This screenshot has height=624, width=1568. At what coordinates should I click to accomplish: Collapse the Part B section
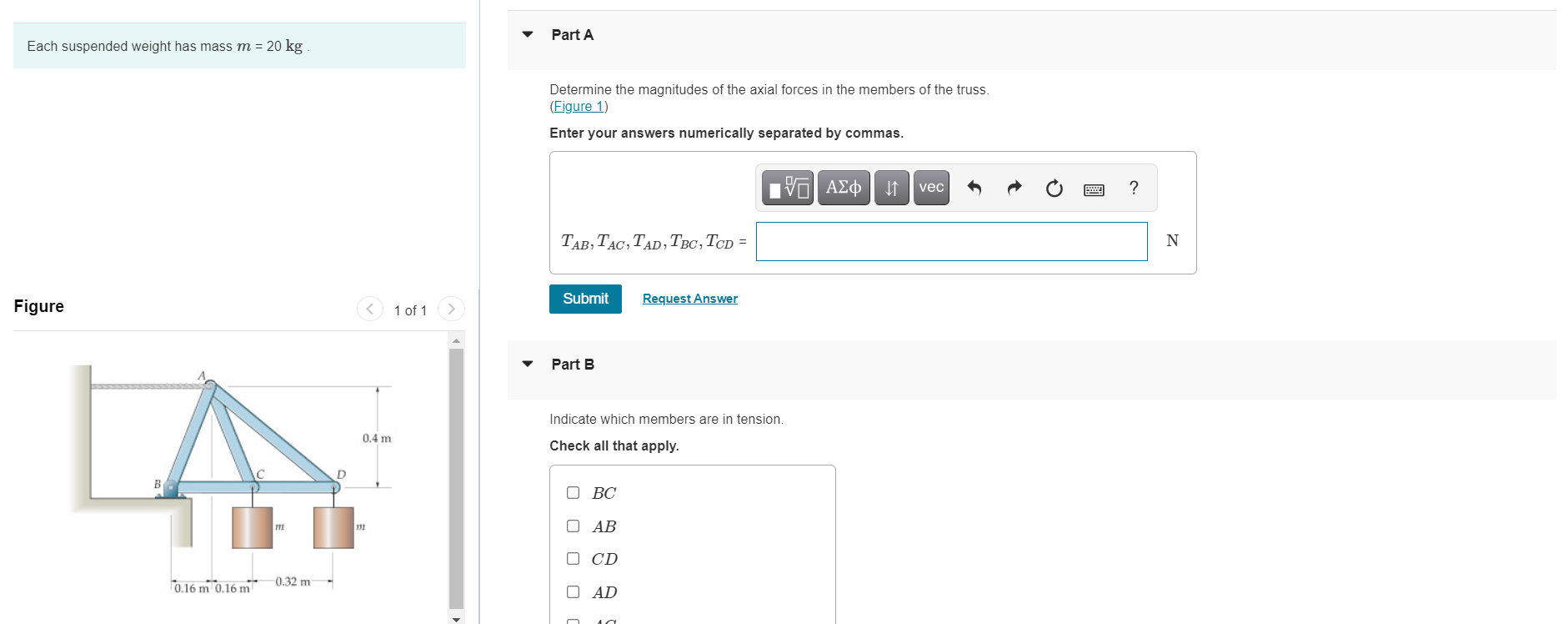click(528, 364)
